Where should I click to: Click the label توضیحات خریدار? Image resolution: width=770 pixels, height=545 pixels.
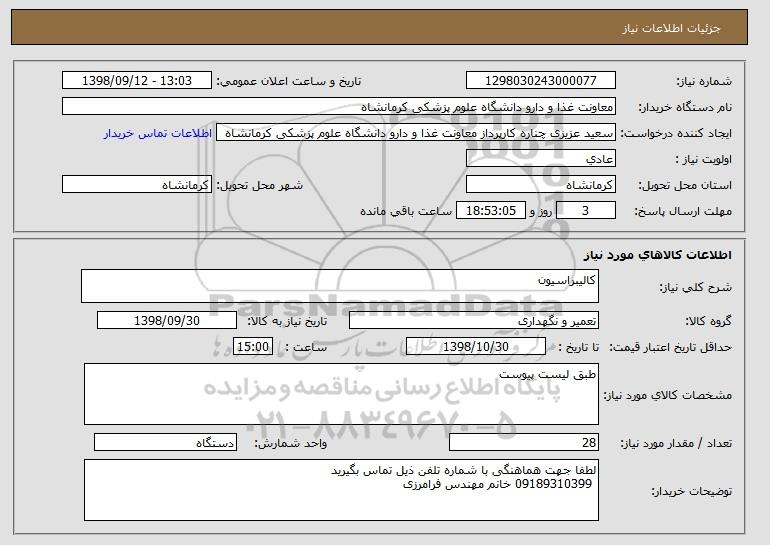tap(691, 491)
